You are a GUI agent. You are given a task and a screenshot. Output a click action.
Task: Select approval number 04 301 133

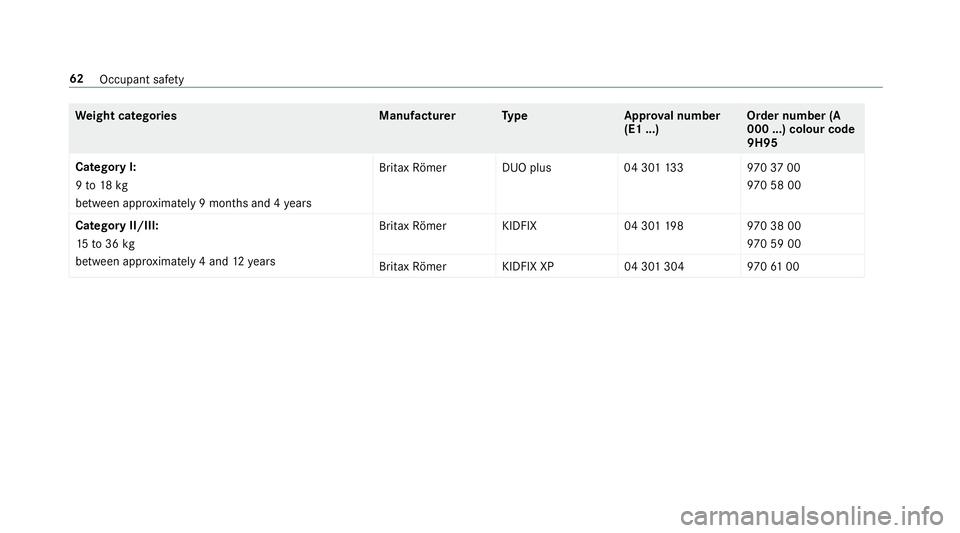pyautogui.click(x=653, y=168)
